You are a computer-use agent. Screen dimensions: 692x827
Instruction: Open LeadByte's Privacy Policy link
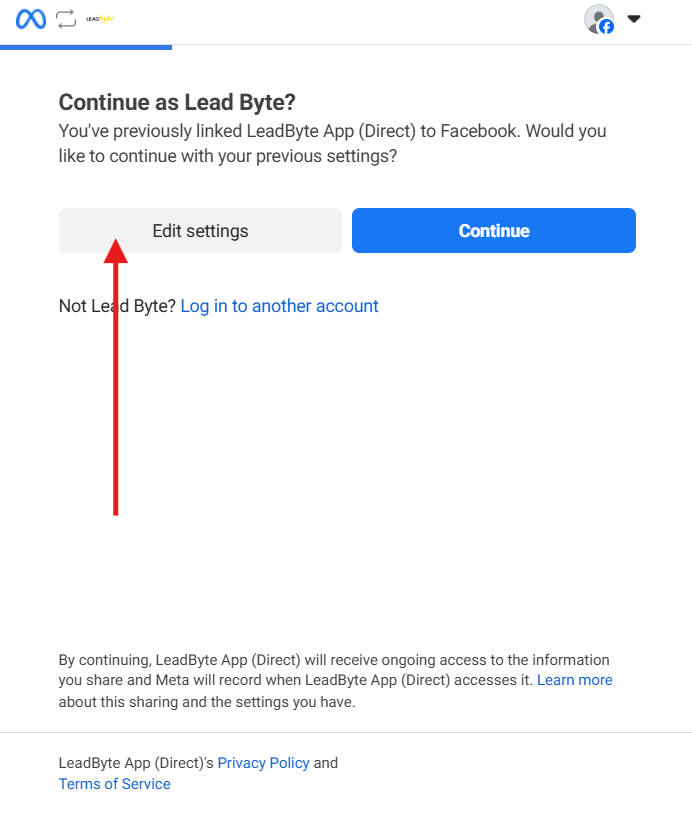(263, 763)
